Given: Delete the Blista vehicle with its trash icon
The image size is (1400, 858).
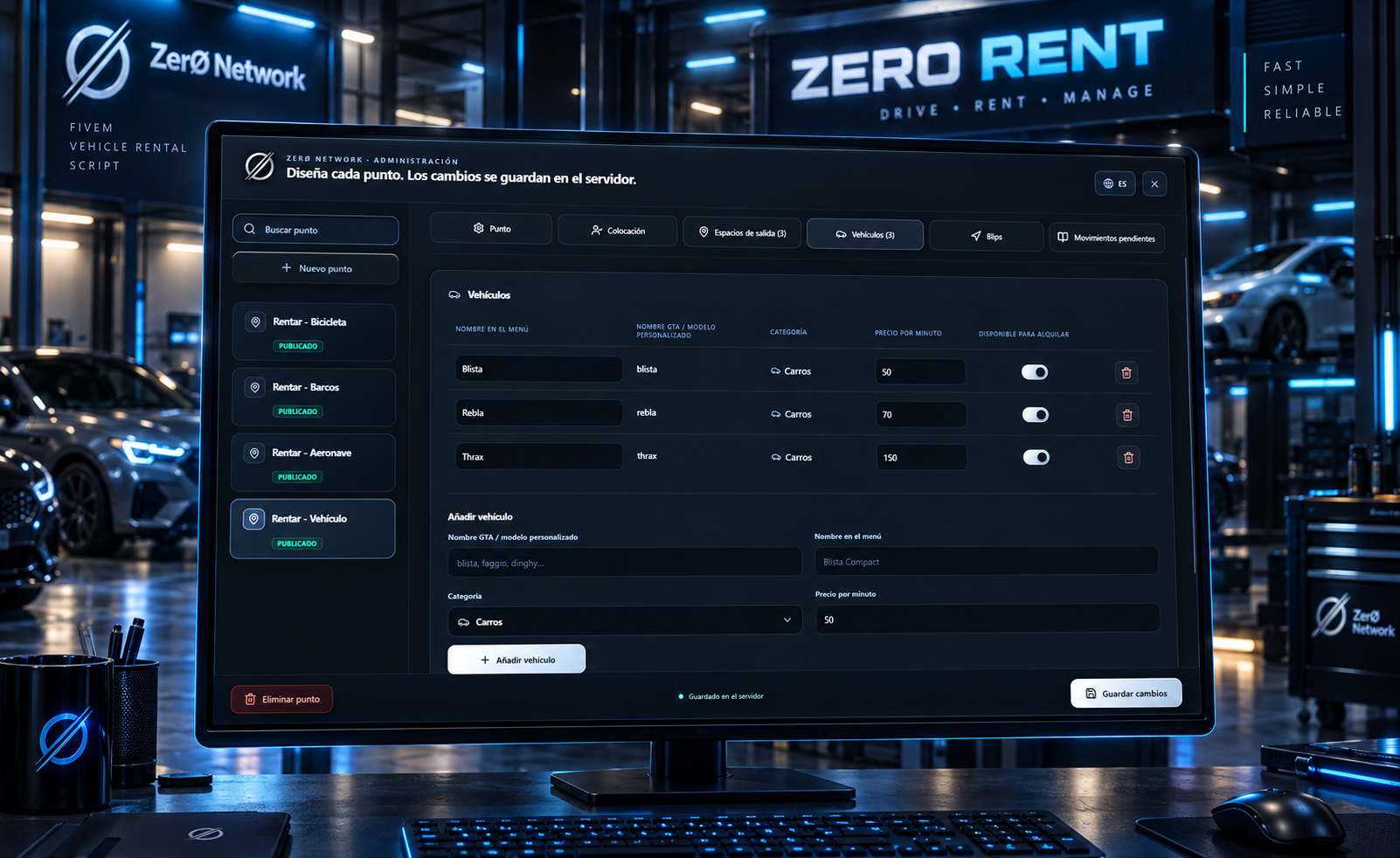Looking at the screenshot, I should [1126, 373].
